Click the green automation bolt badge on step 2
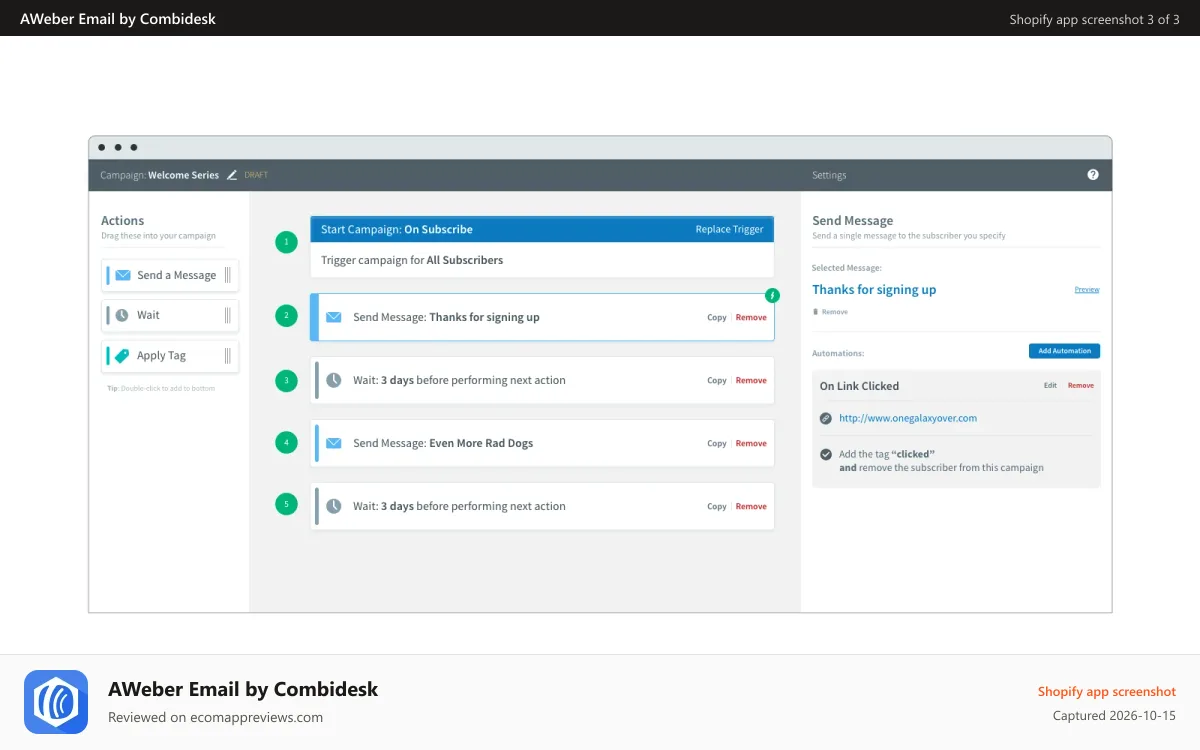The image size is (1200, 750). (x=772, y=295)
